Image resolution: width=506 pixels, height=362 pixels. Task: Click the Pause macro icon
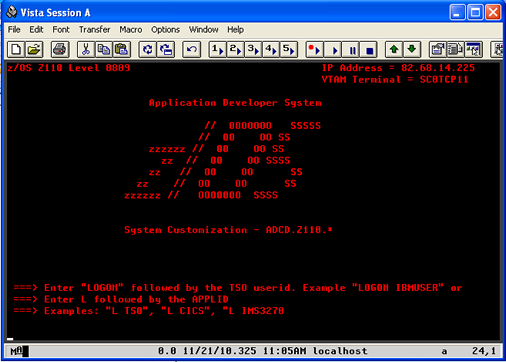pos(351,50)
